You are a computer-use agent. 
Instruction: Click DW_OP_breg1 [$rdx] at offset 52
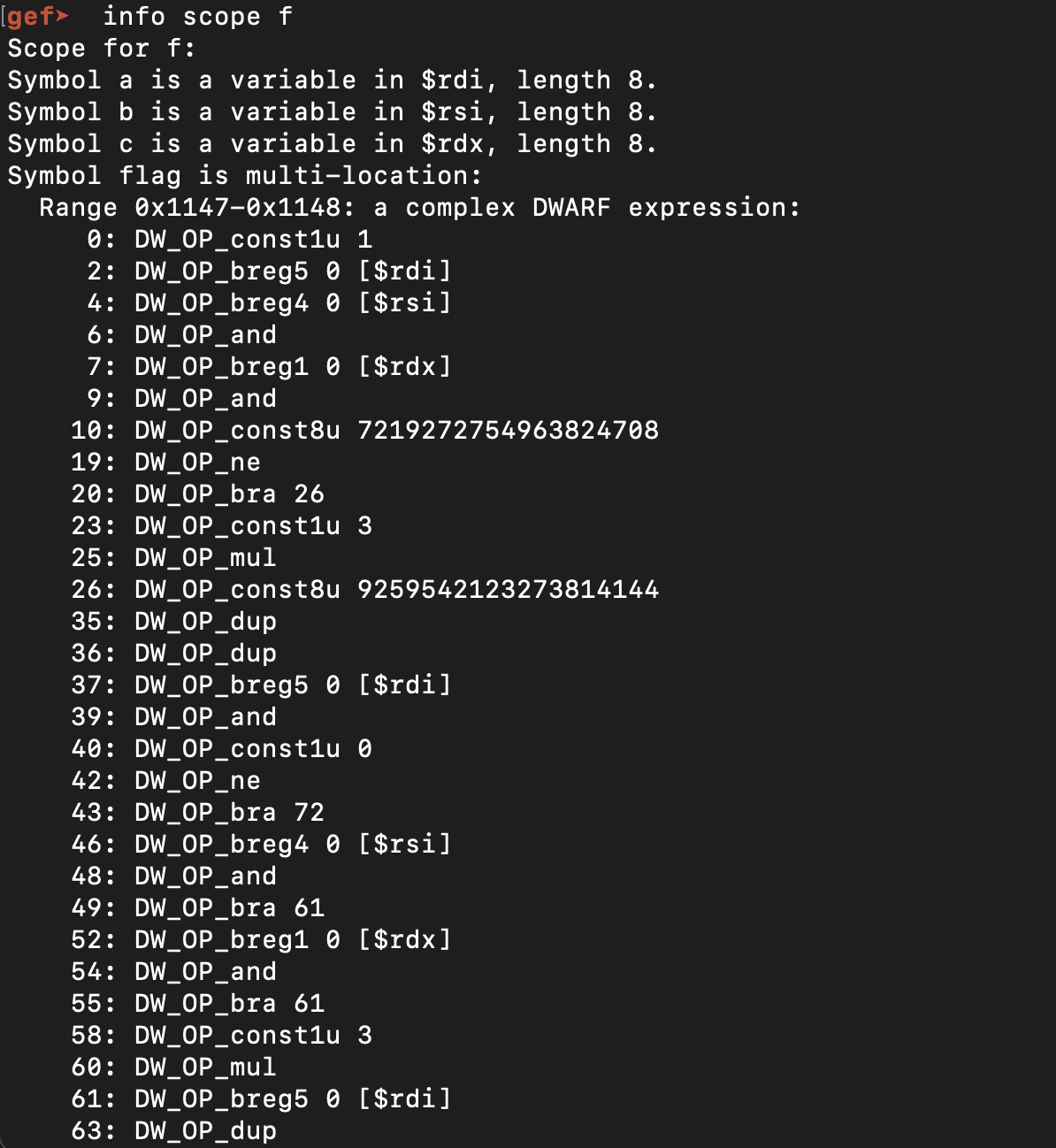tap(293, 940)
